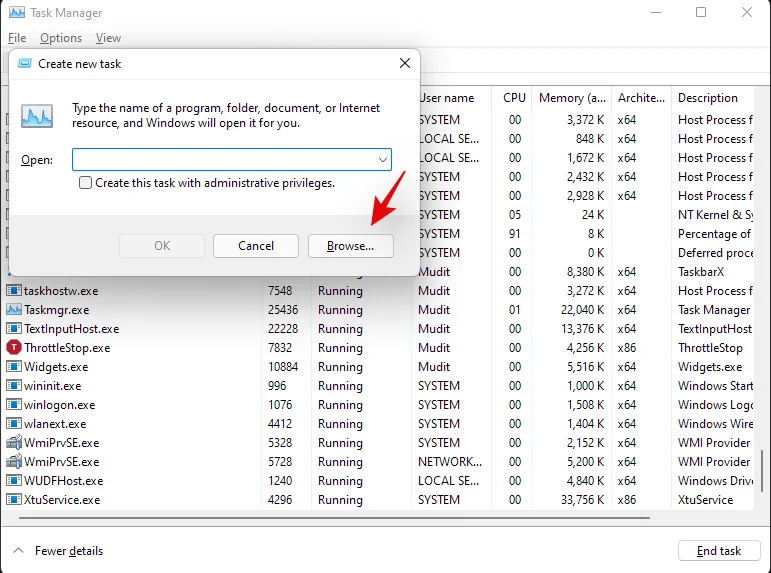The height and width of the screenshot is (573, 771).
Task: Click the 33,756 K memory value
Action: point(582,500)
